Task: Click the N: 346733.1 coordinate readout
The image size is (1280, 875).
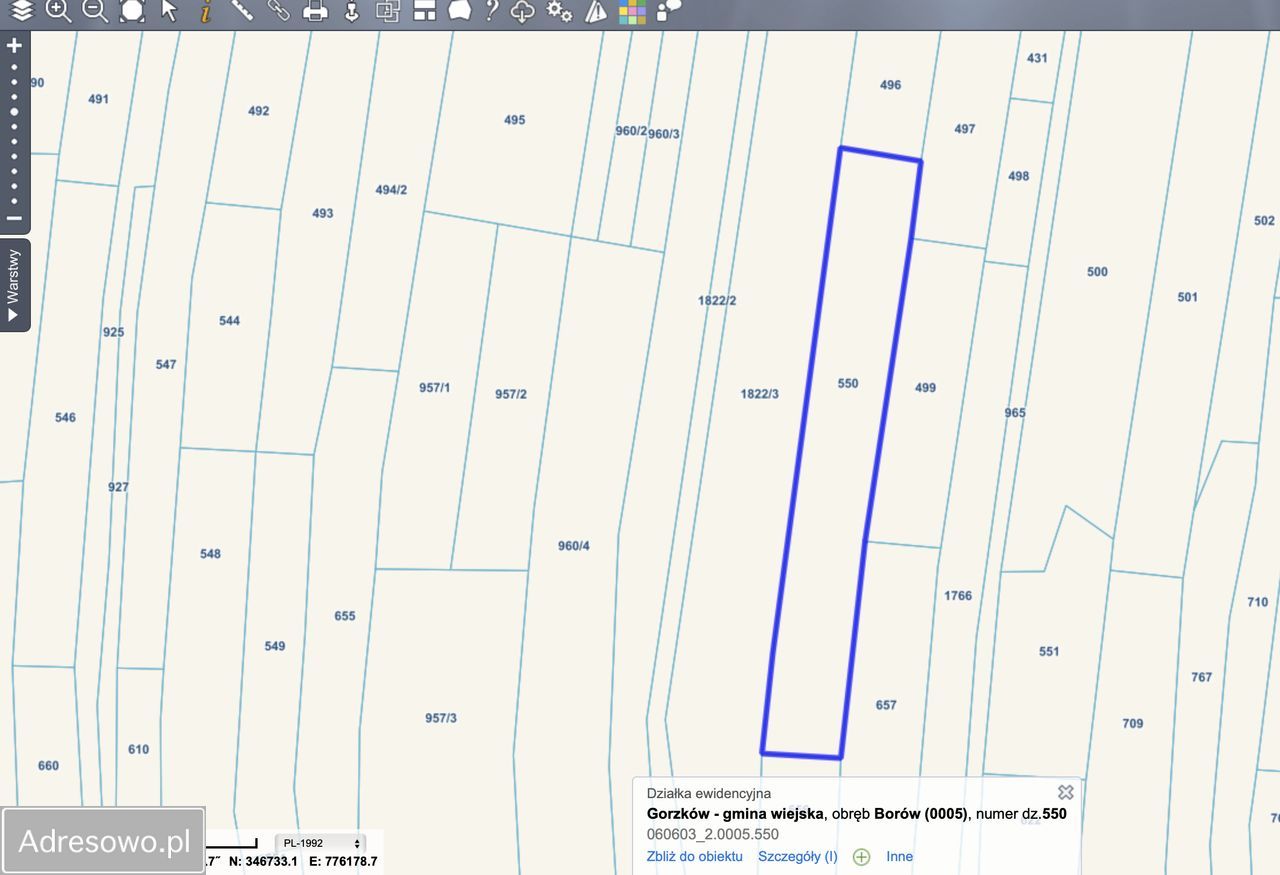Action: [263, 861]
